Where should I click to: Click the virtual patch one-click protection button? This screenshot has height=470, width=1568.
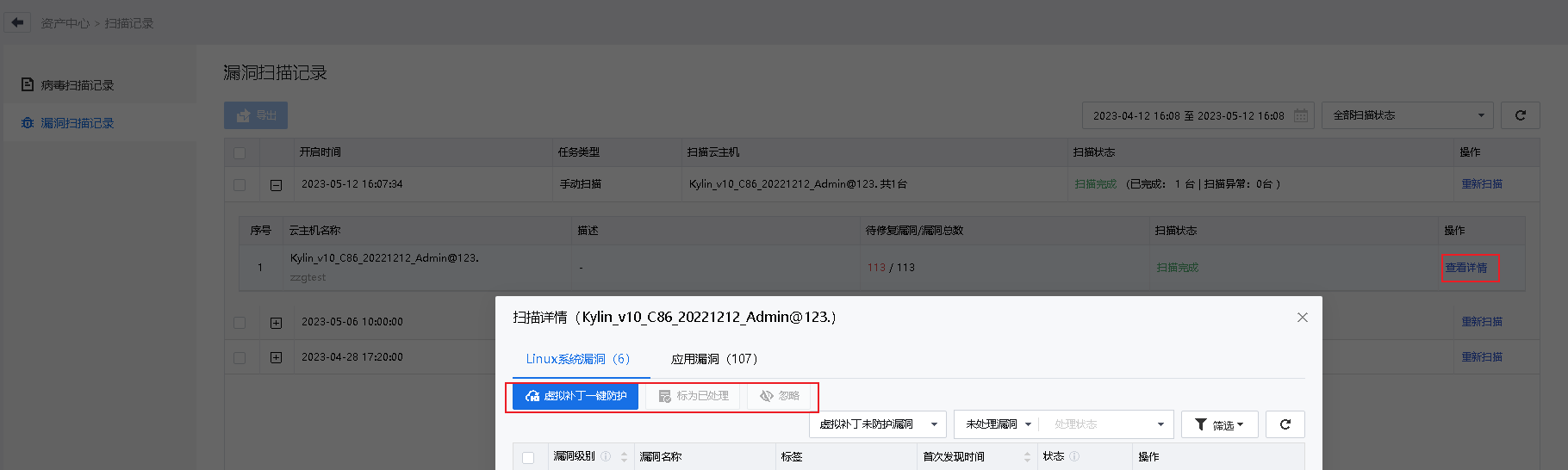click(x=576, y=396)
